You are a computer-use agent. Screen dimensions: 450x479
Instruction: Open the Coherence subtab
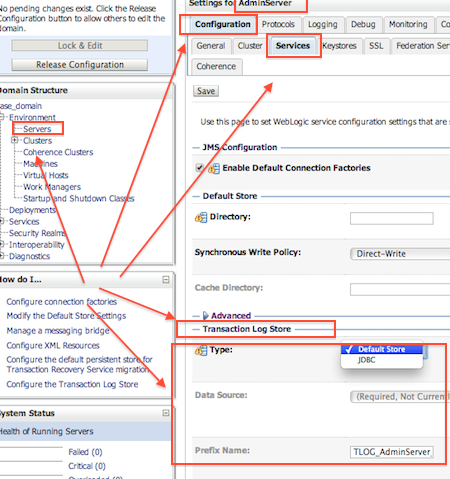tap(216, 66)
